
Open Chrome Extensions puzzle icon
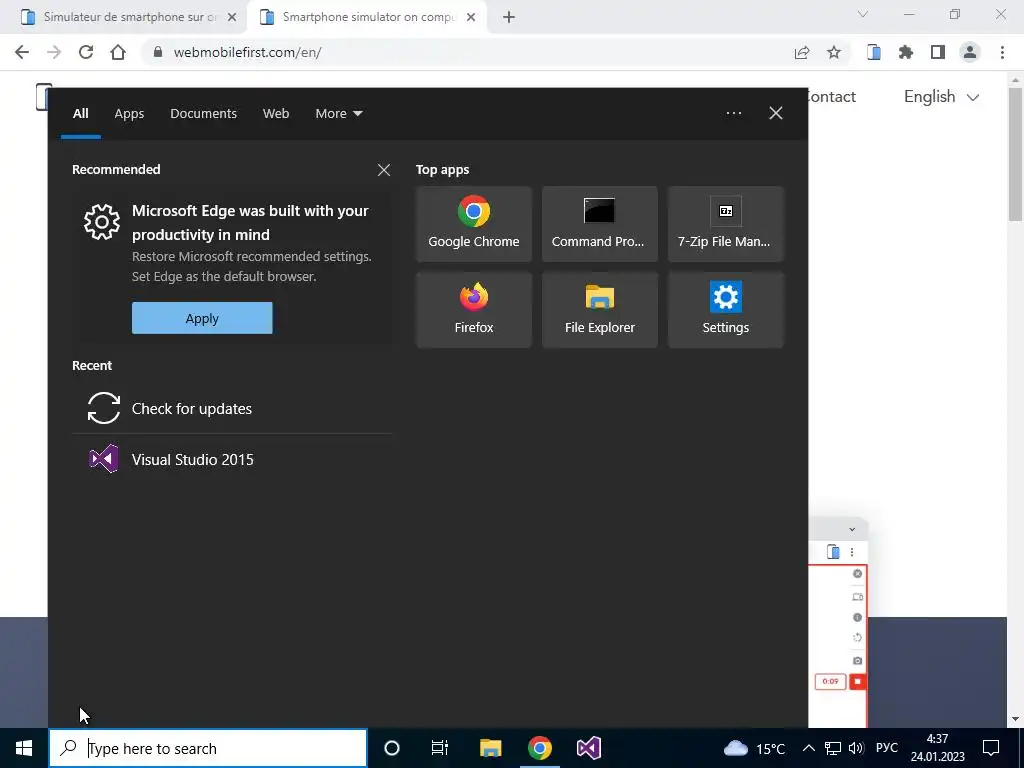(906, 52)
